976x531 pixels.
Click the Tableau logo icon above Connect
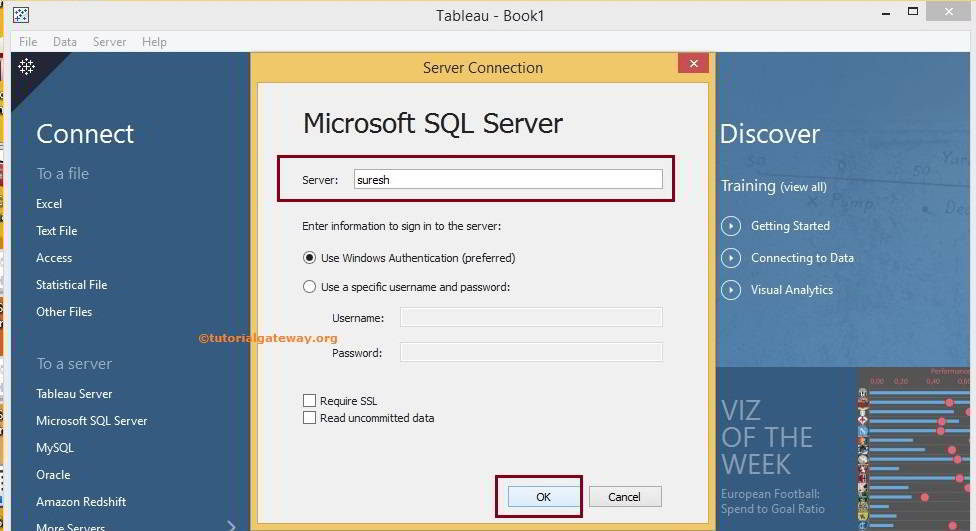(26, 67)
